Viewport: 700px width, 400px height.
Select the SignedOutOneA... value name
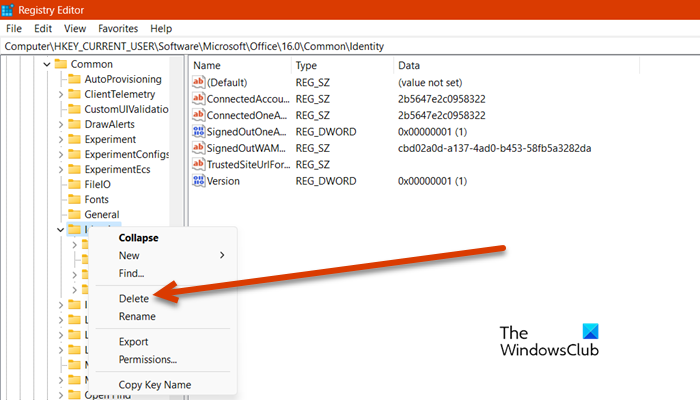tap(246, 132)
